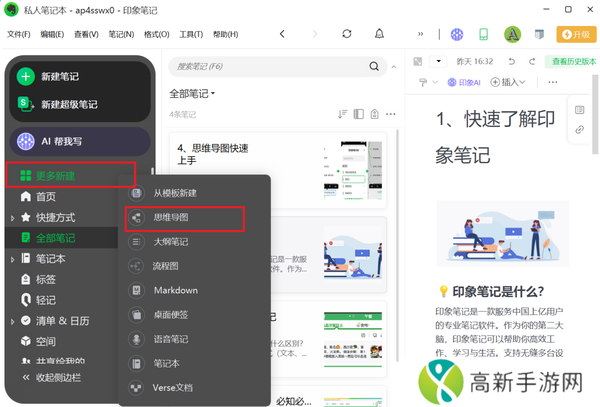Click 印象AI in the editor toolbar

tap(464, 82)
